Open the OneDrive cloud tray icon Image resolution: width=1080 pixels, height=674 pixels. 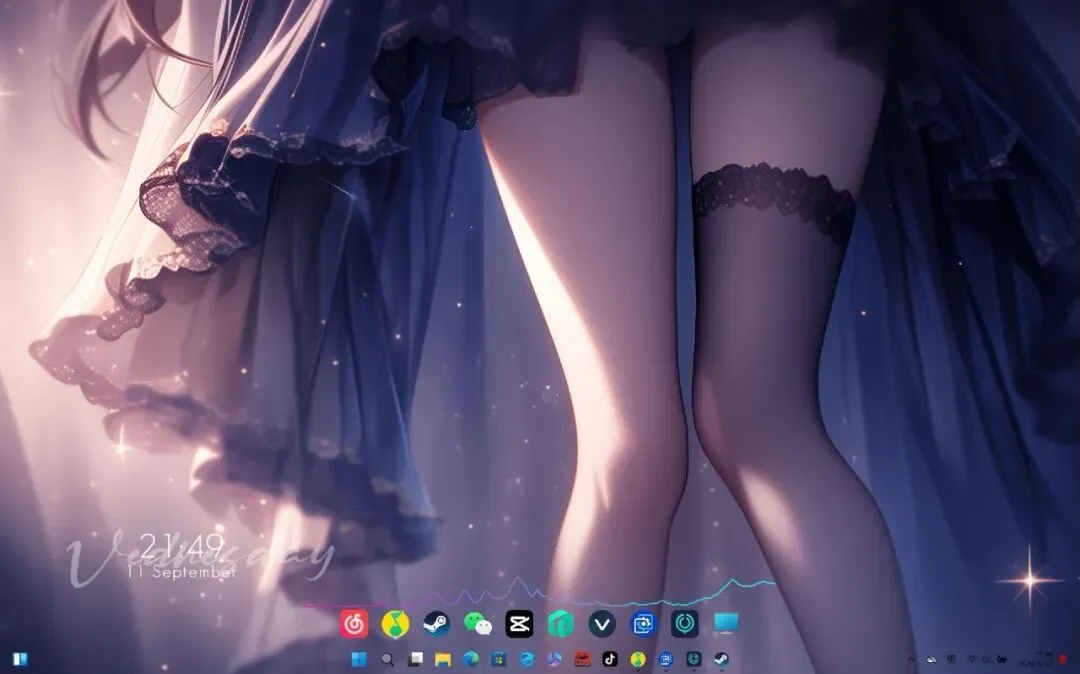[x=931, y=660]
